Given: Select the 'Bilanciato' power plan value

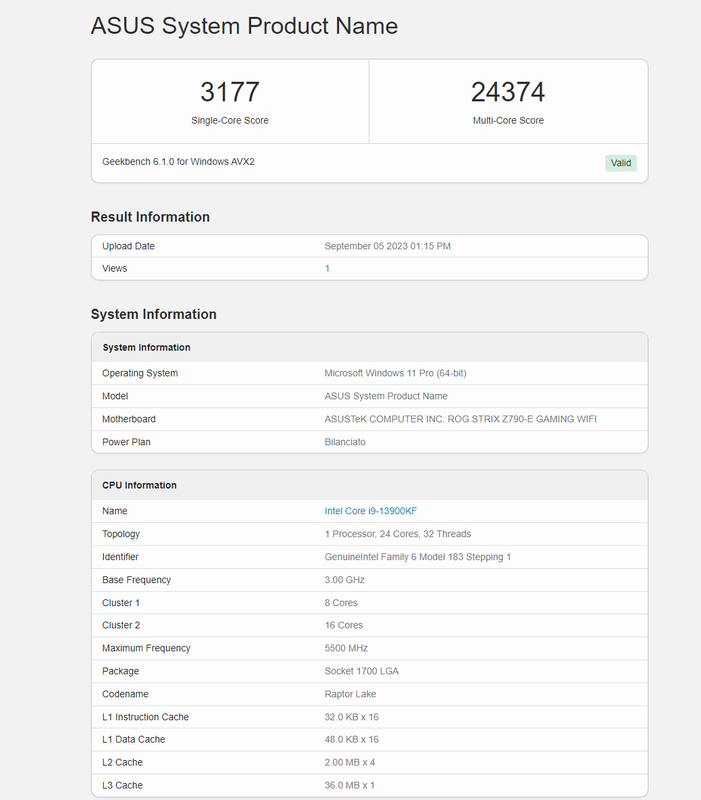Looking at the screenshot, I should tap(345, 442).
